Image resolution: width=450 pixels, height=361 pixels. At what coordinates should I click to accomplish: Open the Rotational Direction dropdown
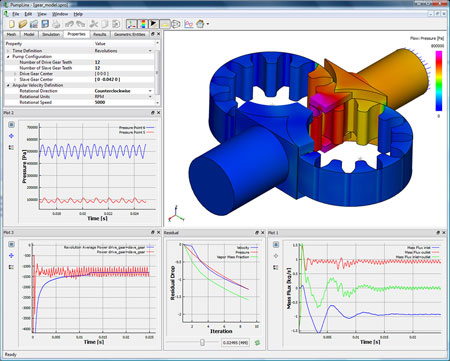[150, 91]
